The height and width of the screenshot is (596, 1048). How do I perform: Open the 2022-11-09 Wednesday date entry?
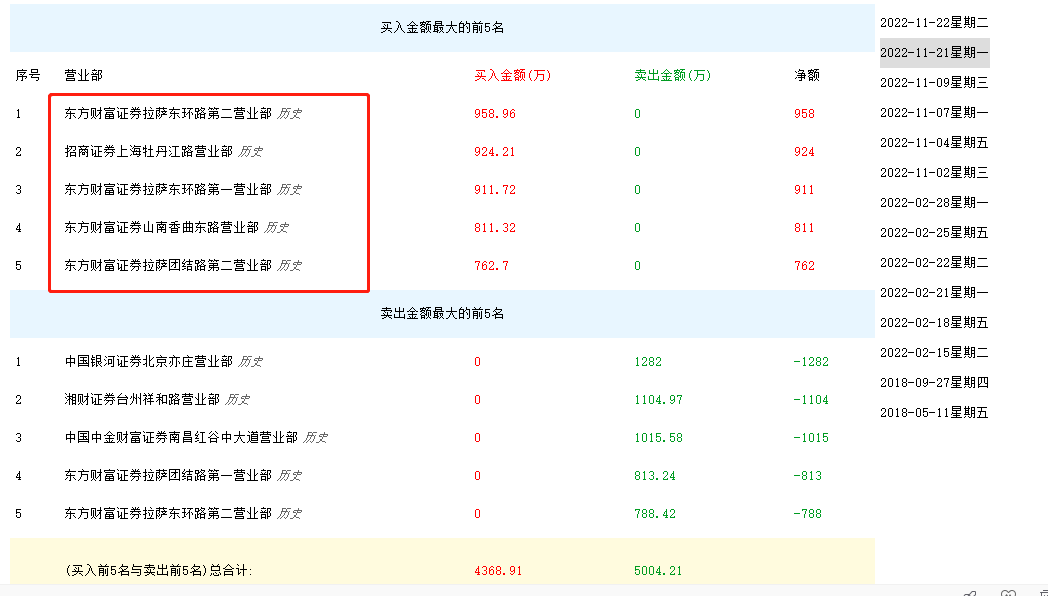pyautogui.click(x=934, y=83)
